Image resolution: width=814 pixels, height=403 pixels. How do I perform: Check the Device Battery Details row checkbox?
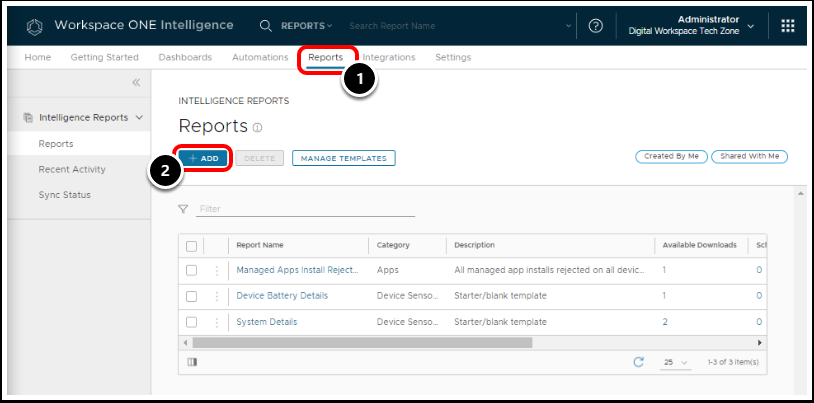[192, 296]
